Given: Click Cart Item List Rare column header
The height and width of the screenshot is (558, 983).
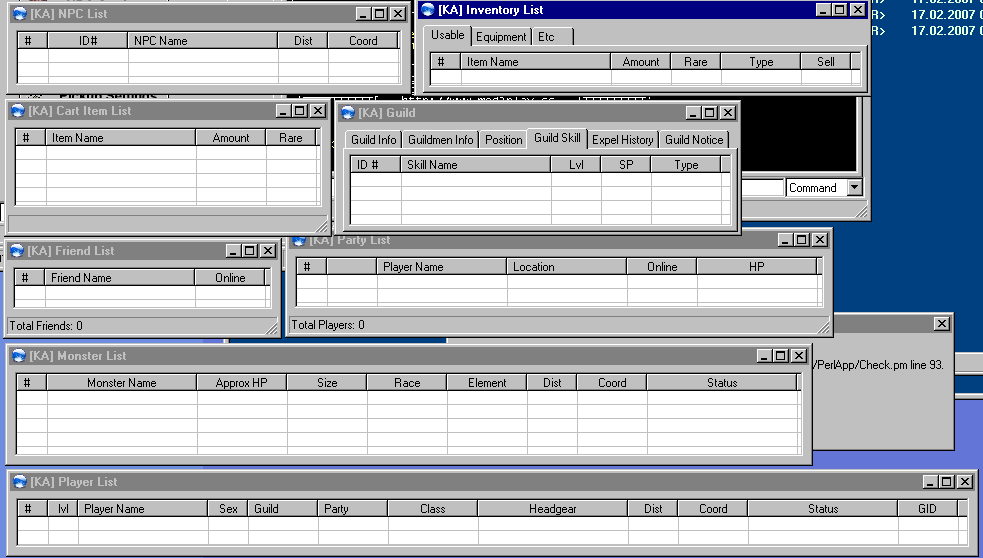Looking at the screenshot, I should click(x=290, y=138).
